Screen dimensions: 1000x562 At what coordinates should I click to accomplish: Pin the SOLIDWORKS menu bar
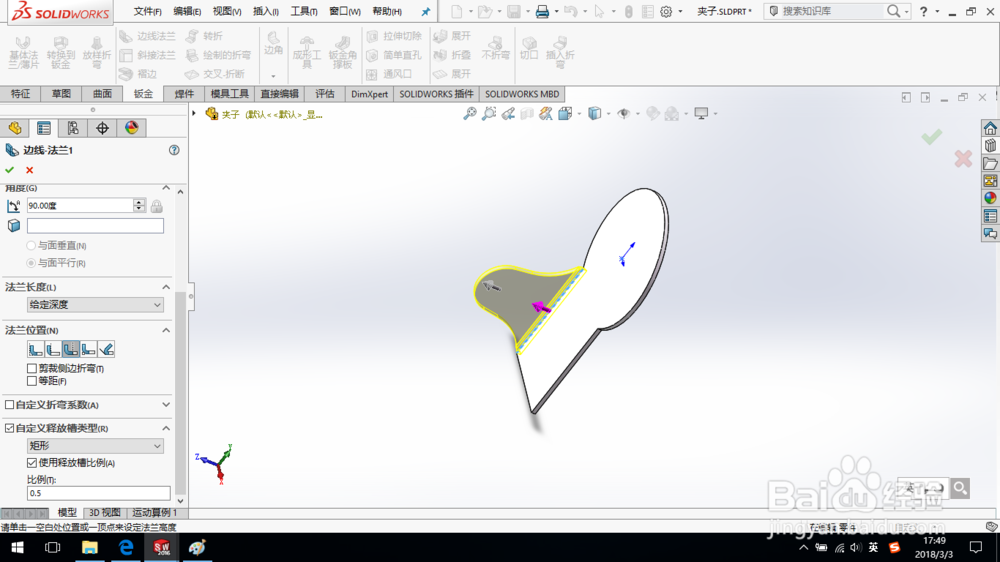[426, 11]
